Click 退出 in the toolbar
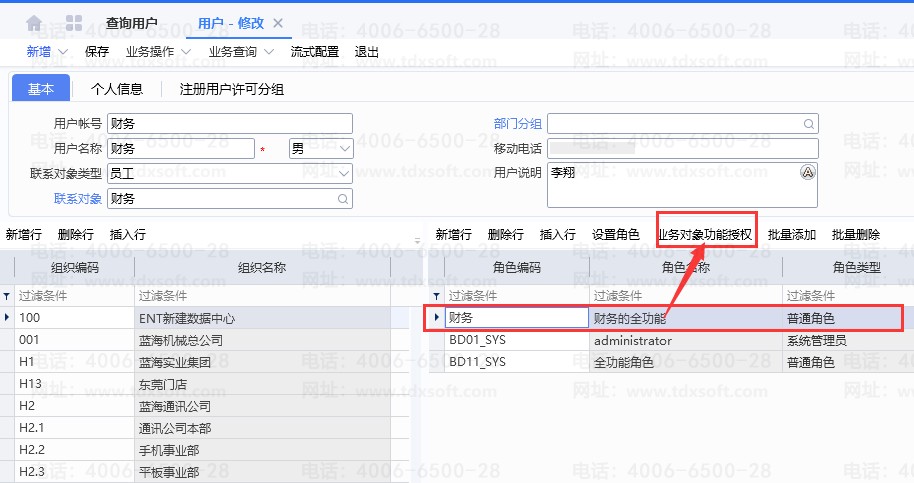Screen dimensions: 914x483 367,52
